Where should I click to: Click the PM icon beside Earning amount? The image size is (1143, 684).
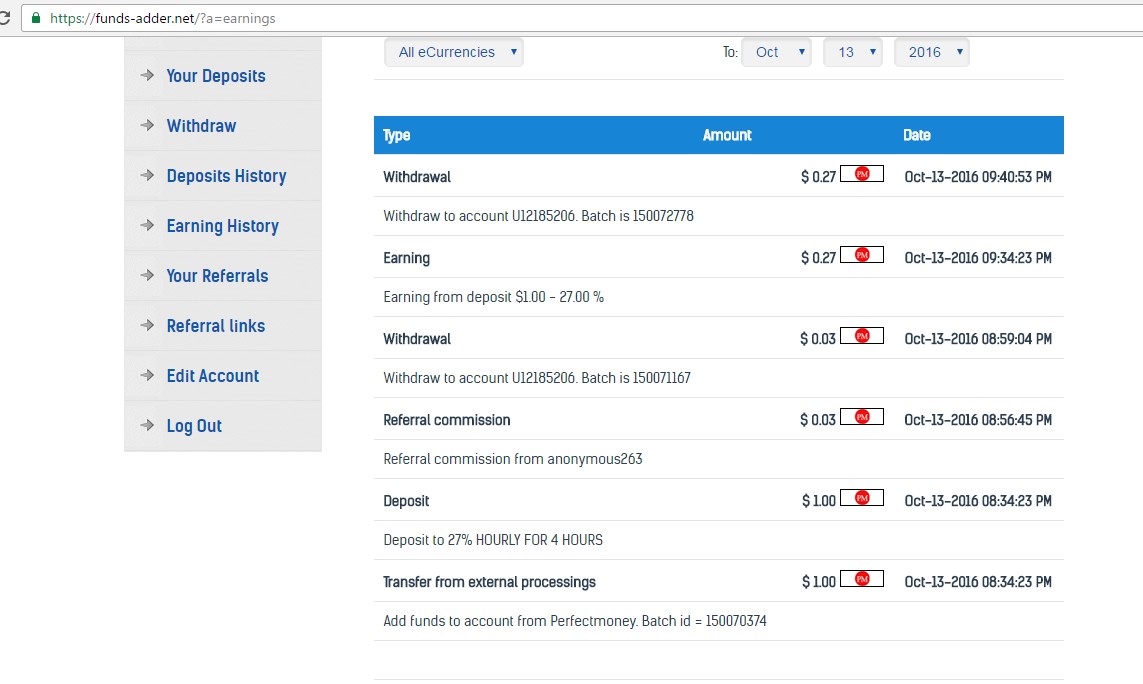coord(862,255)
